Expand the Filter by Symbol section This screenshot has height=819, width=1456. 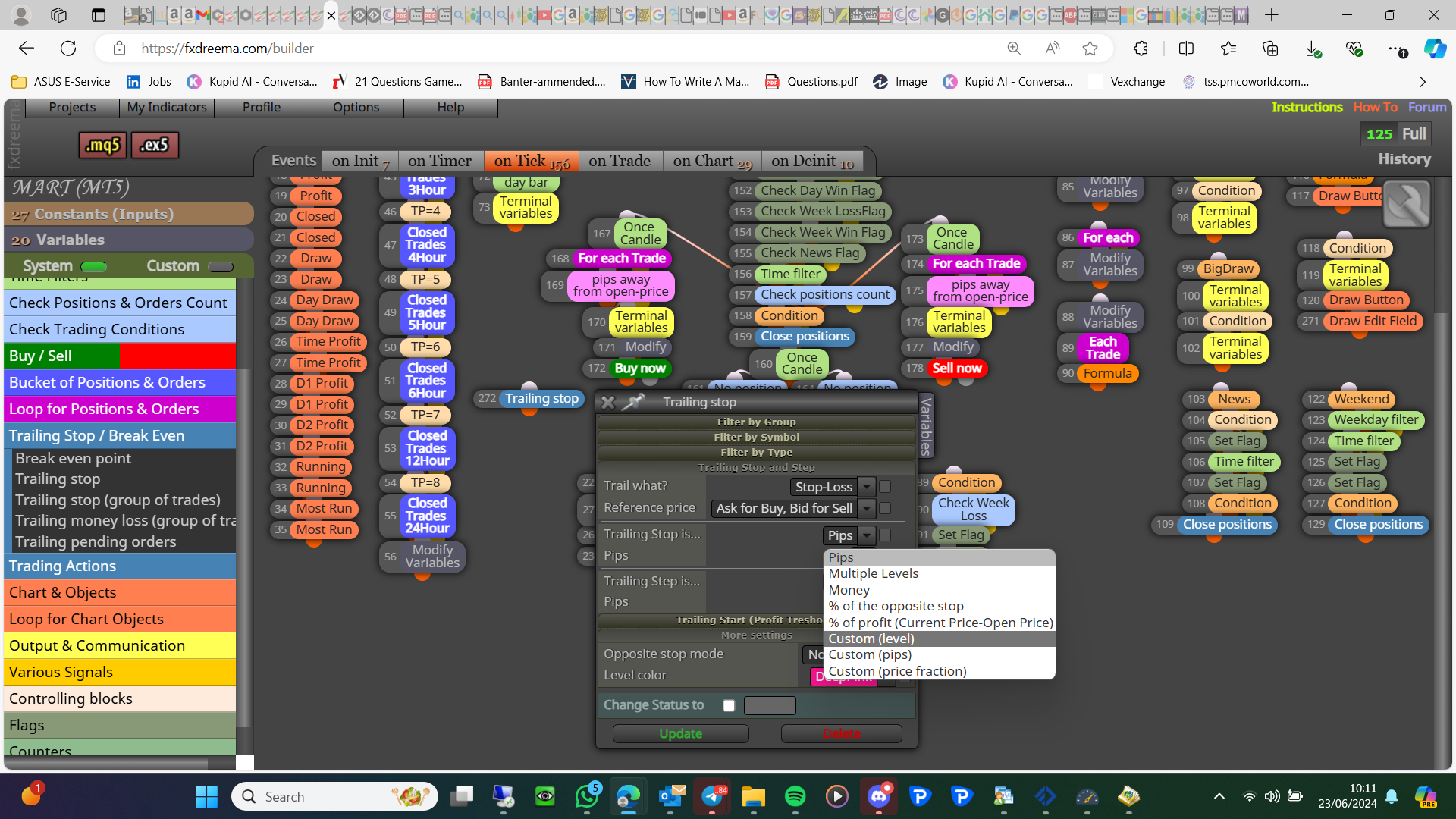[756, 437]
